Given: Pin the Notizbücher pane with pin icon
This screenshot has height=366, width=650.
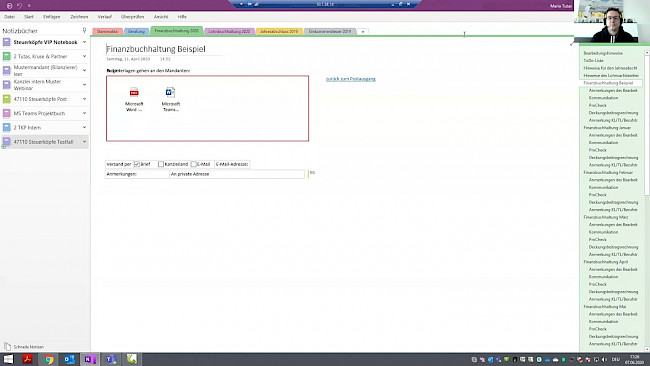Looking at the screenshot, I should pos(84,30).
